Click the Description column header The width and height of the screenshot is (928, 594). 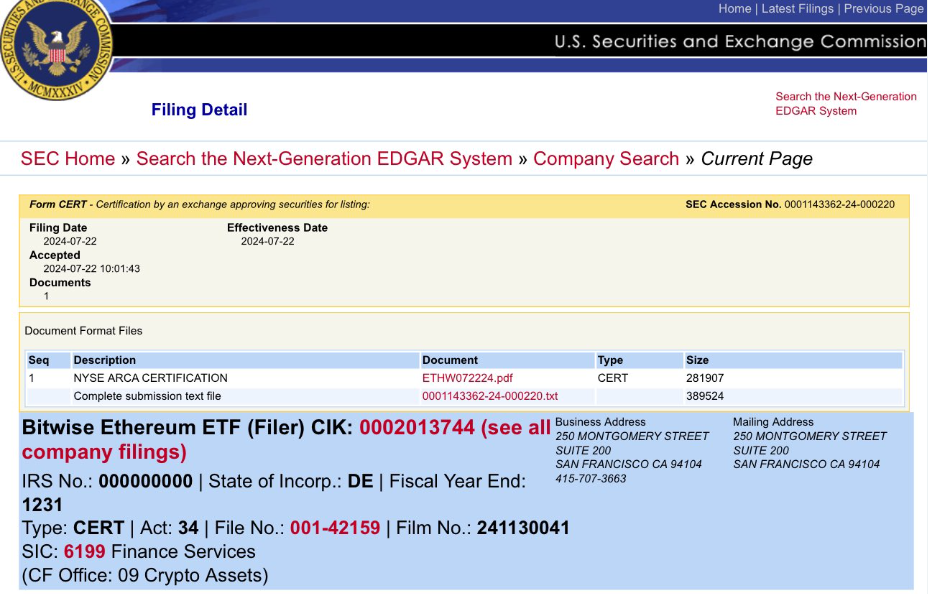(104, 360)
